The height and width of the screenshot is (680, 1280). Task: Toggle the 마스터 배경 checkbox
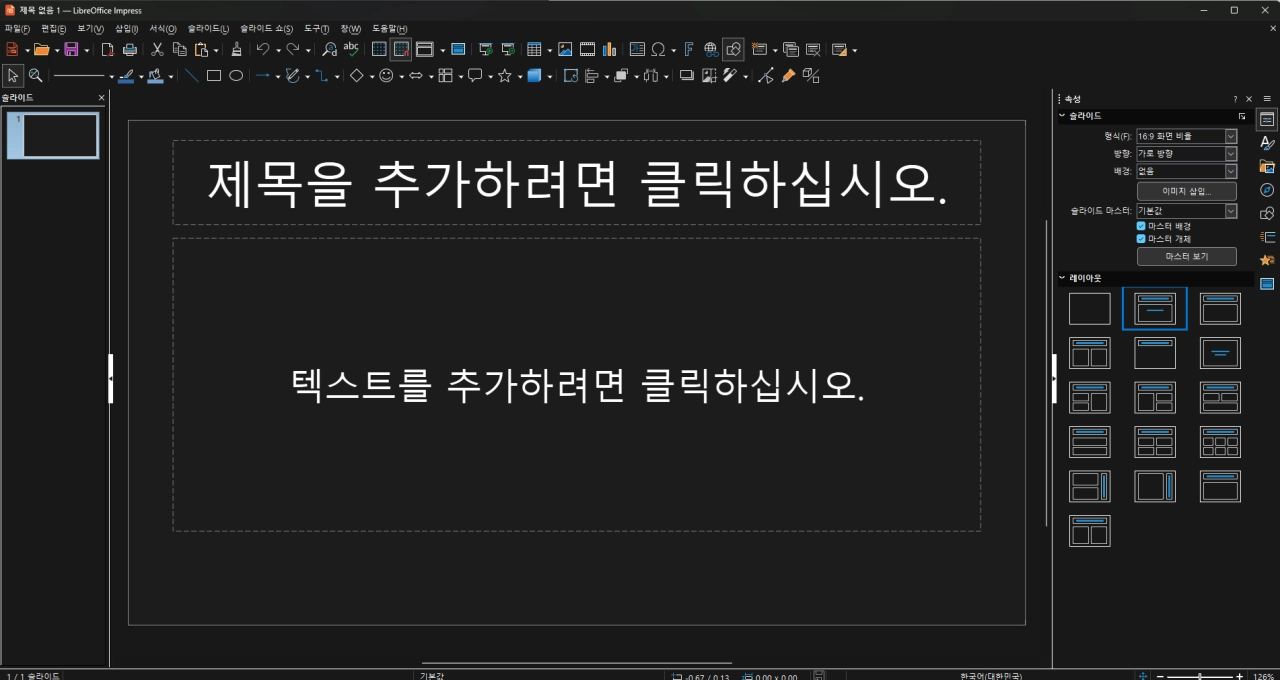click(x=1141, y=226)
